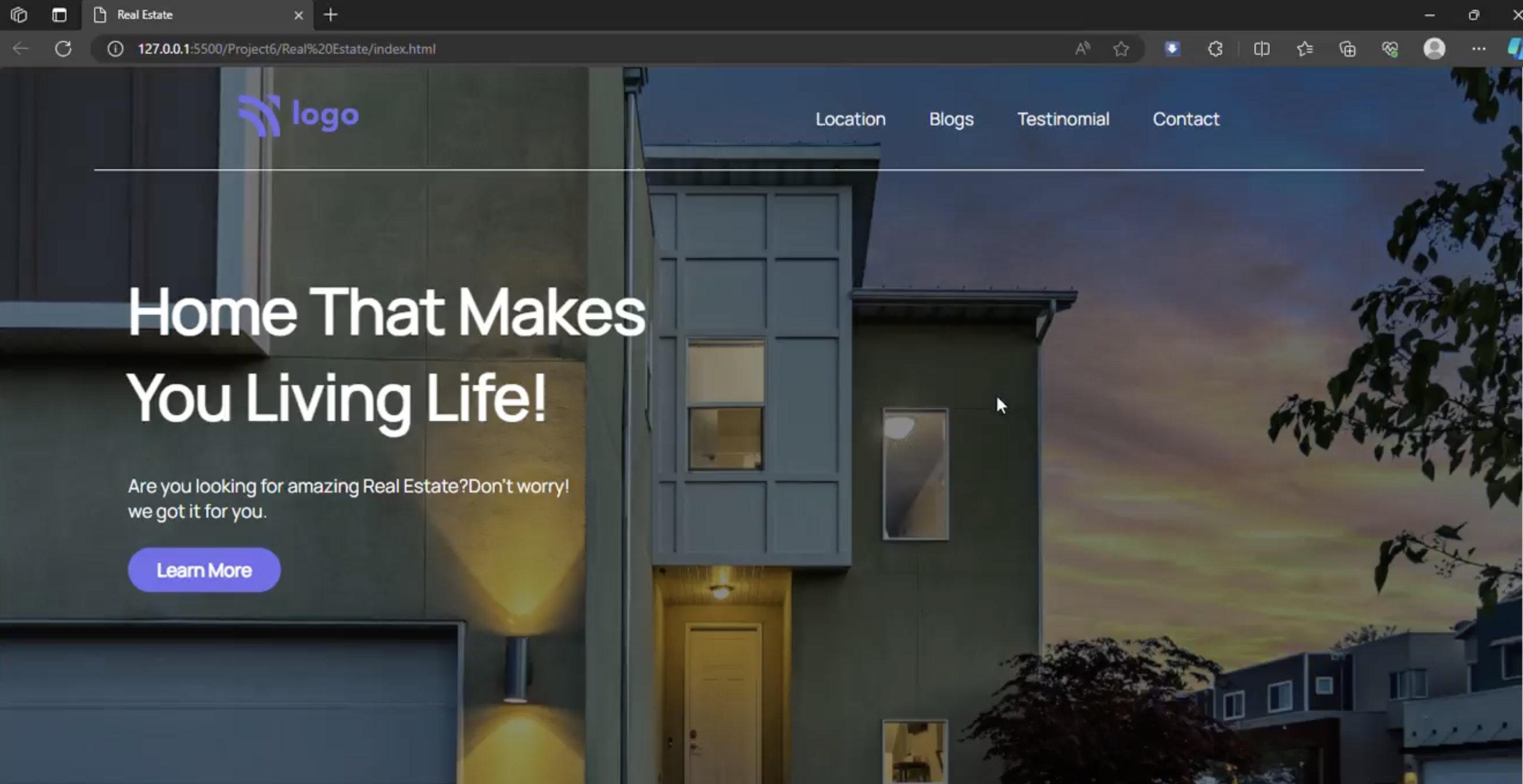
Task: Open Browser essentials heart icon
Action: point(1389,48)
